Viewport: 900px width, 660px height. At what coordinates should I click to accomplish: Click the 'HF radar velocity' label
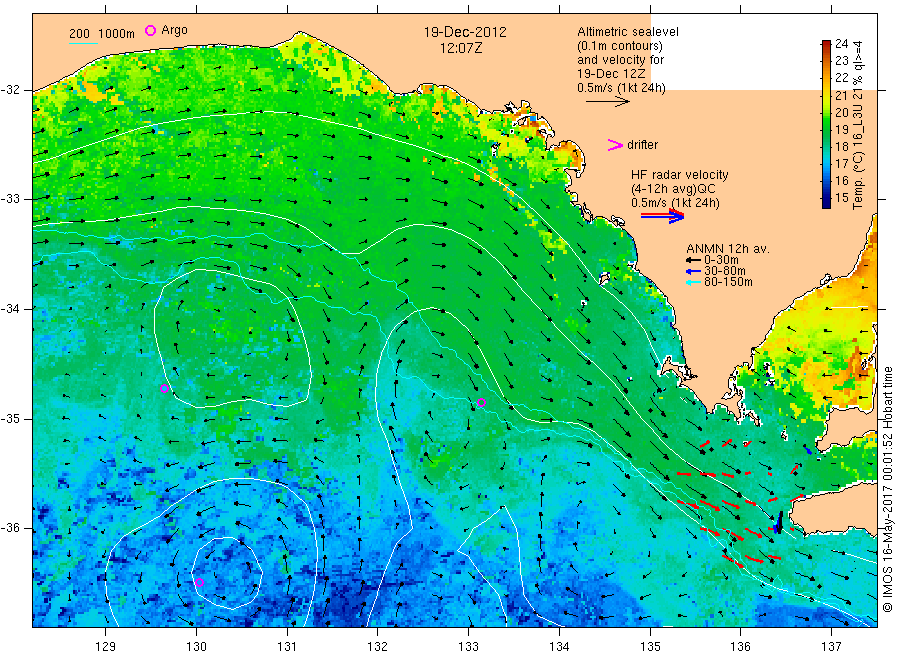pyautogui.click(x=680, y=174)
